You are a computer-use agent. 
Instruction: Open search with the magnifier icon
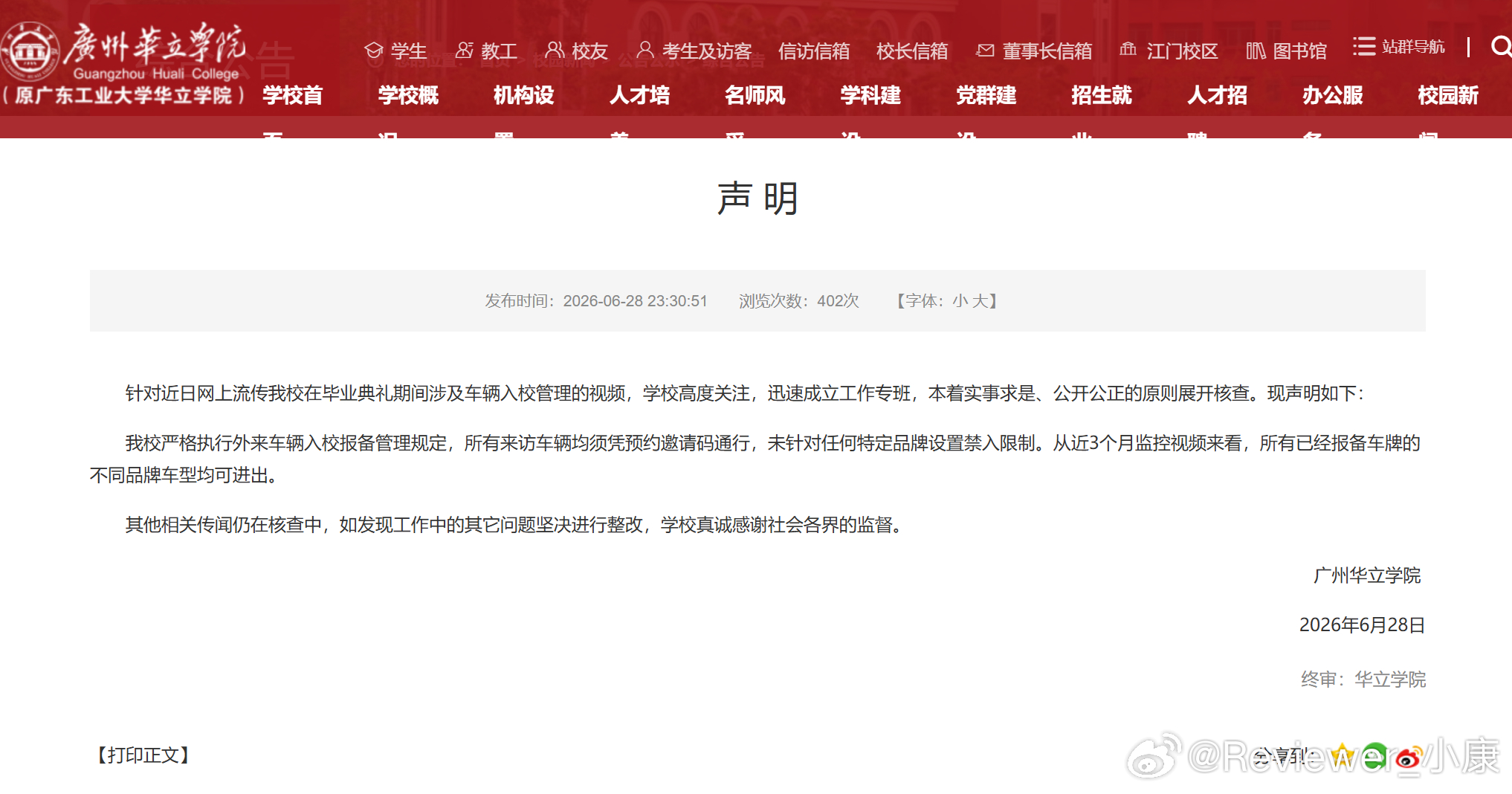(1502, 47)
